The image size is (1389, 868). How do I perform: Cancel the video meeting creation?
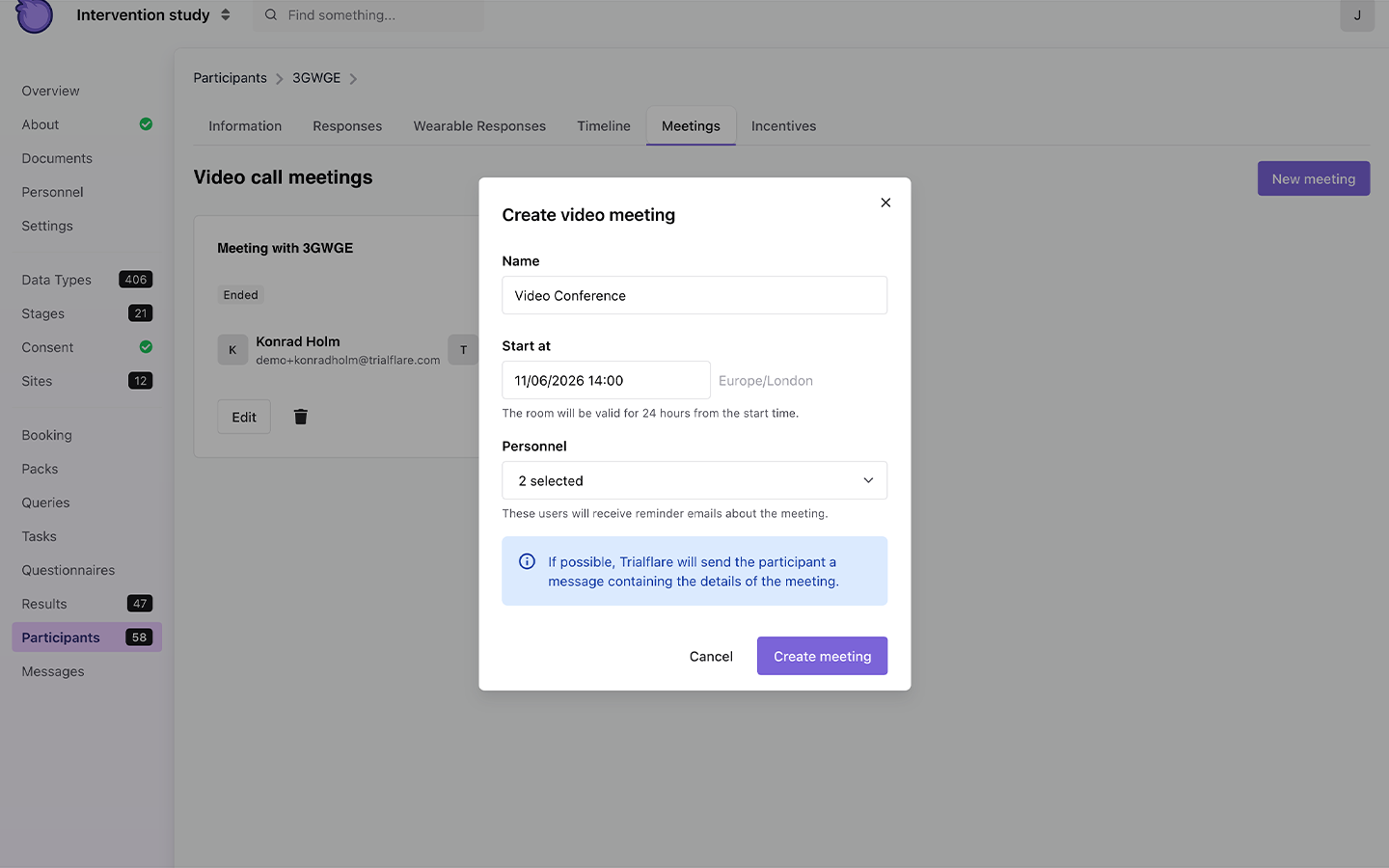point(711,656)
